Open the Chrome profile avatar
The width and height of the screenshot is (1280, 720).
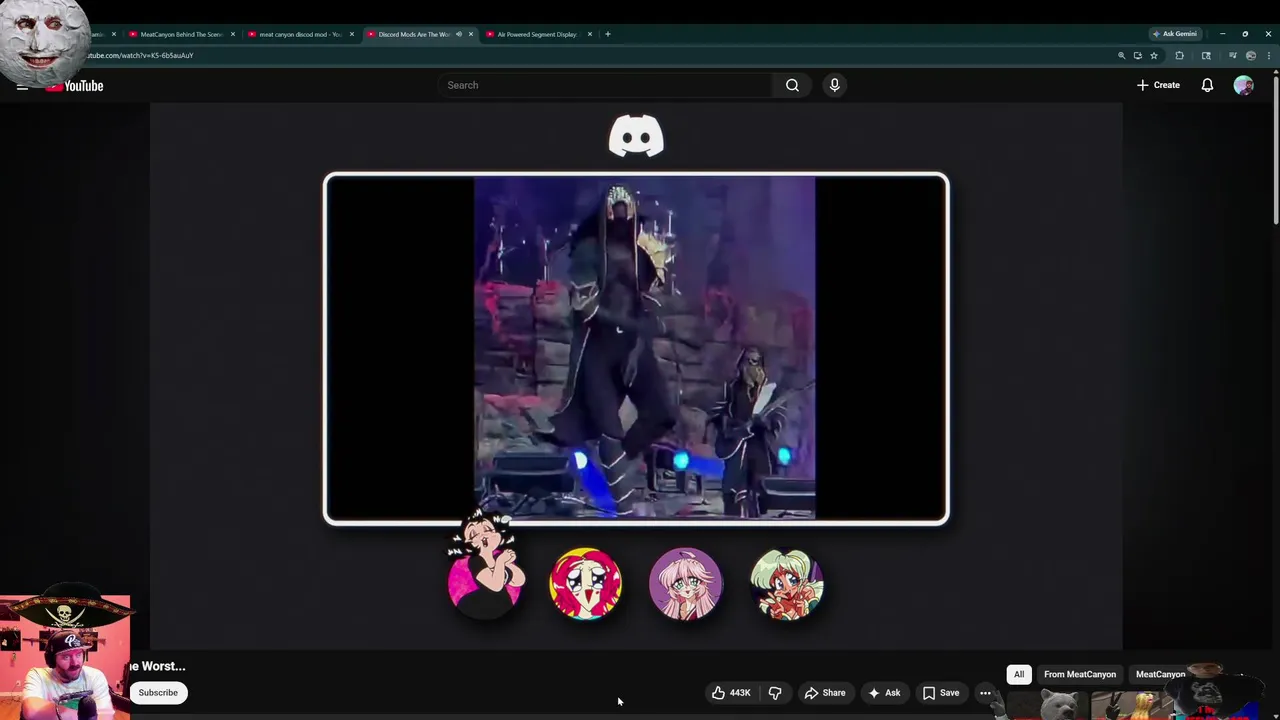coord(1251,56)
